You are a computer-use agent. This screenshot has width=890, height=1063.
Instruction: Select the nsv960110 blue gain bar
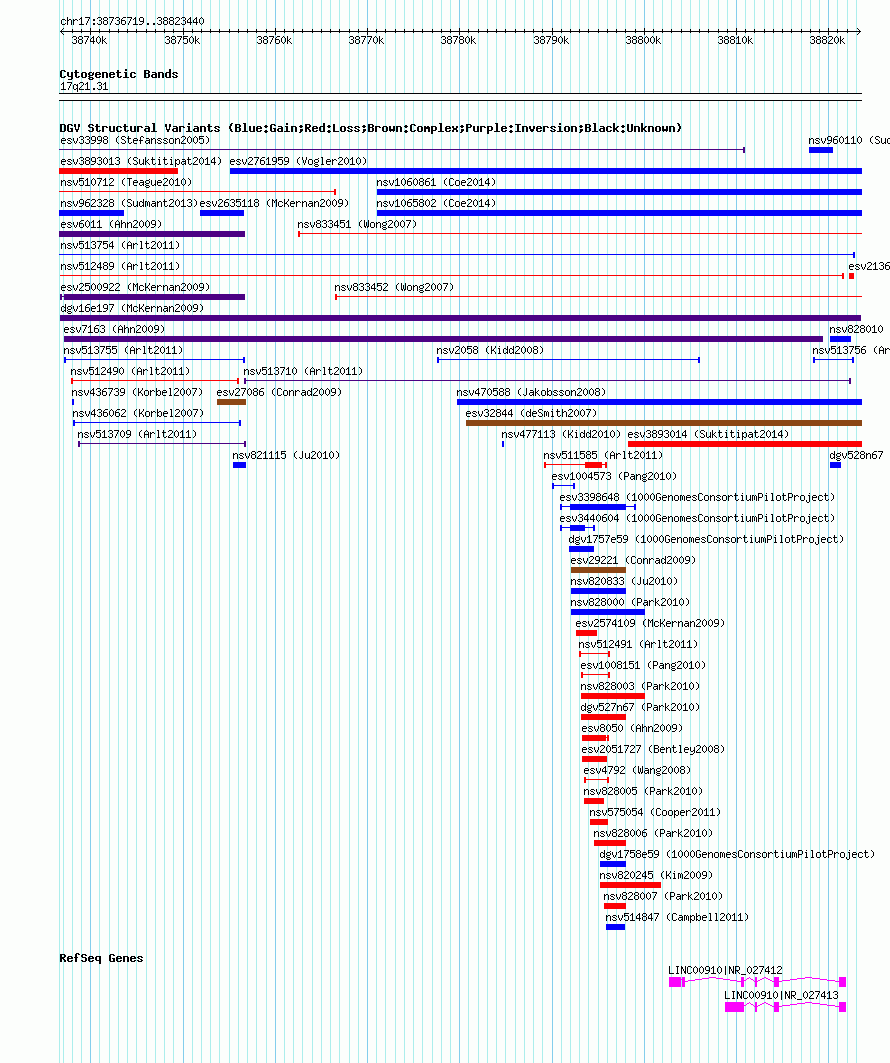pyautogui.click(x=820, y=150)
